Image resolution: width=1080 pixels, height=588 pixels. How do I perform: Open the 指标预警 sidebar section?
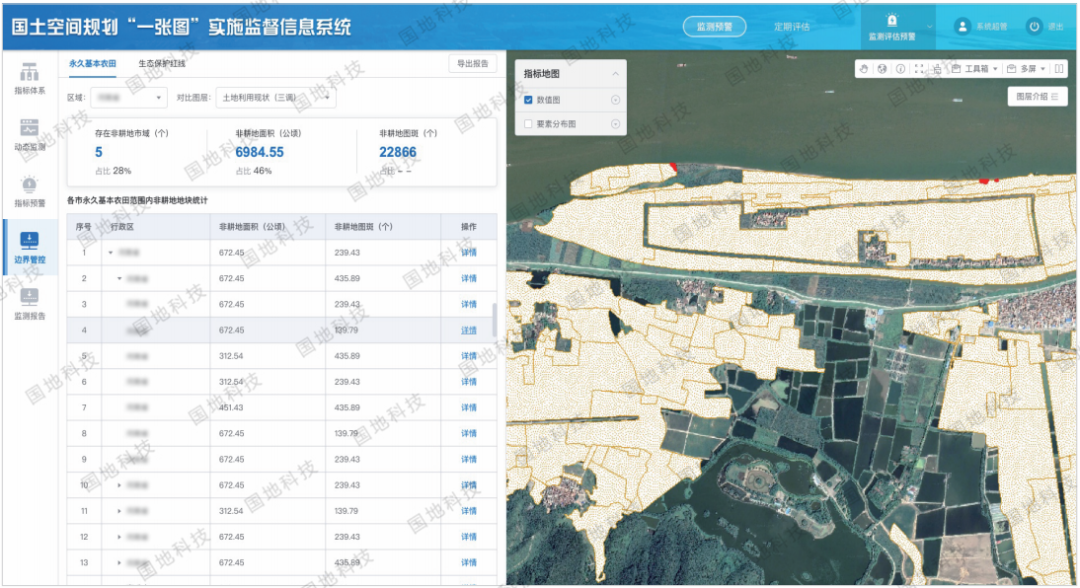pyautogui.click(x=30, y=191)
